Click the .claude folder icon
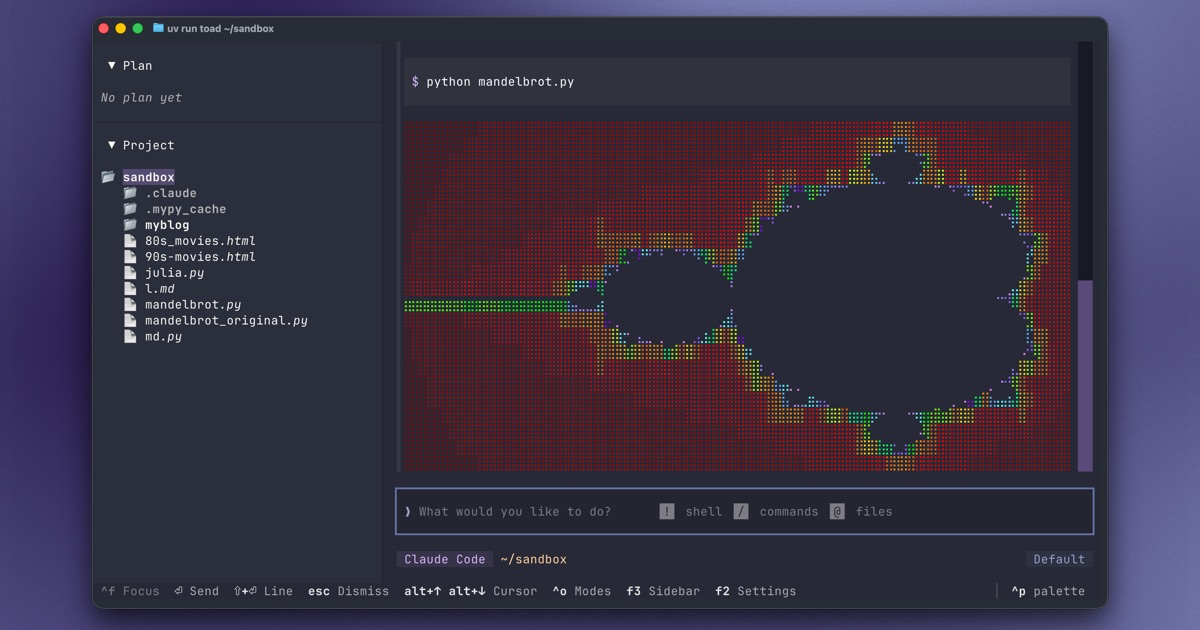Screen dimensions: 1200x630 click(130, 192)
